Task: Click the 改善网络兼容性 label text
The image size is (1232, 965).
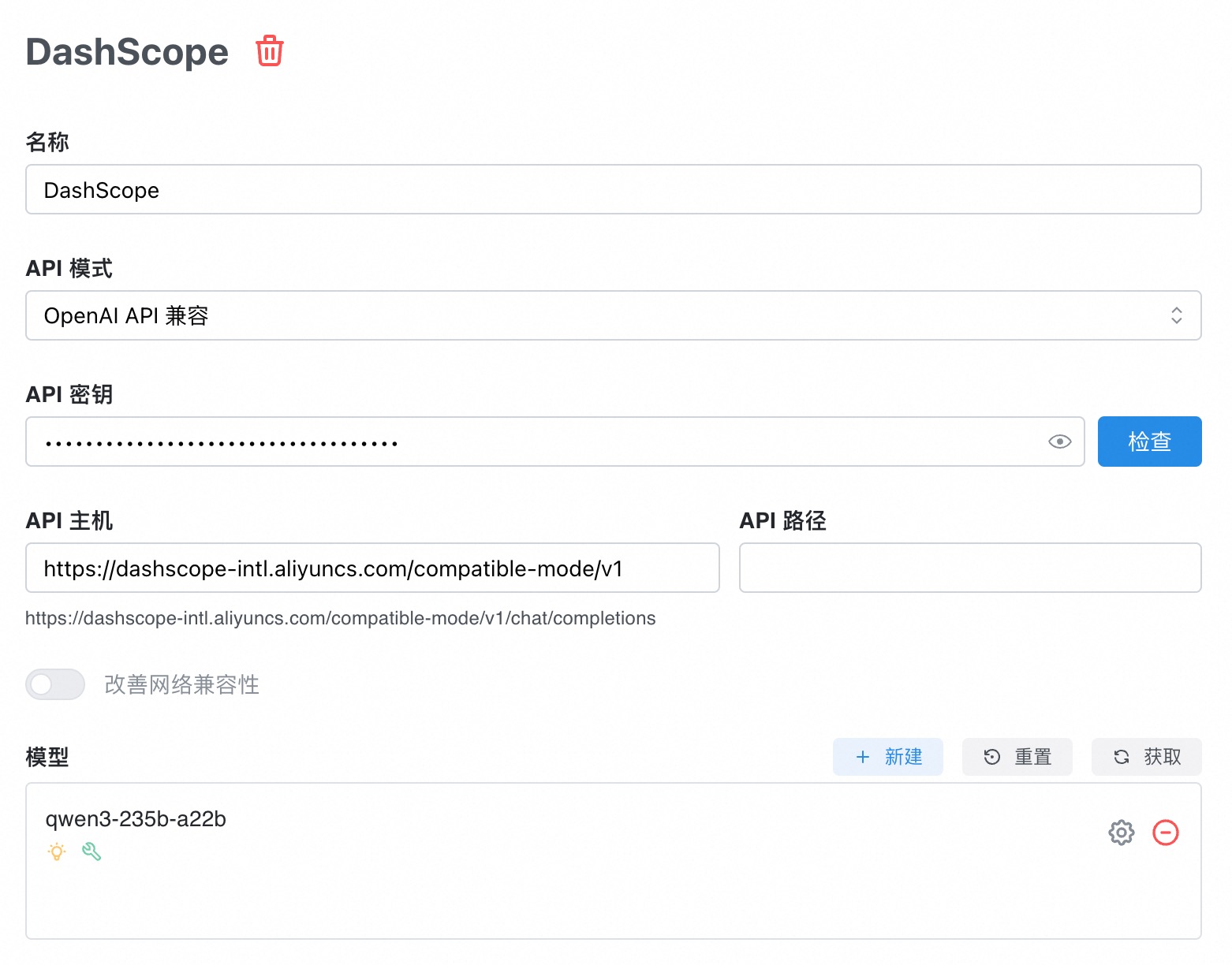Action: pyautogui.click(x=182, y=684)
